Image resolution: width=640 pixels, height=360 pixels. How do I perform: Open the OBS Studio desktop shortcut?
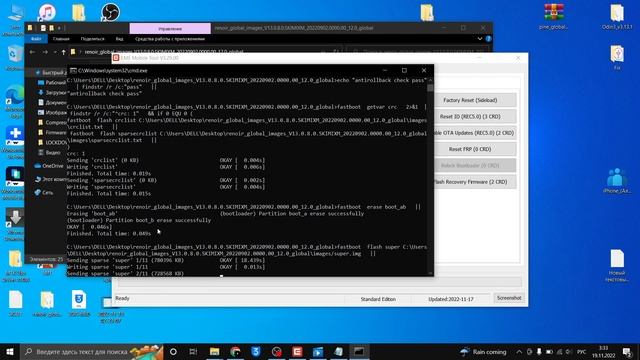[x=110, y=12]
